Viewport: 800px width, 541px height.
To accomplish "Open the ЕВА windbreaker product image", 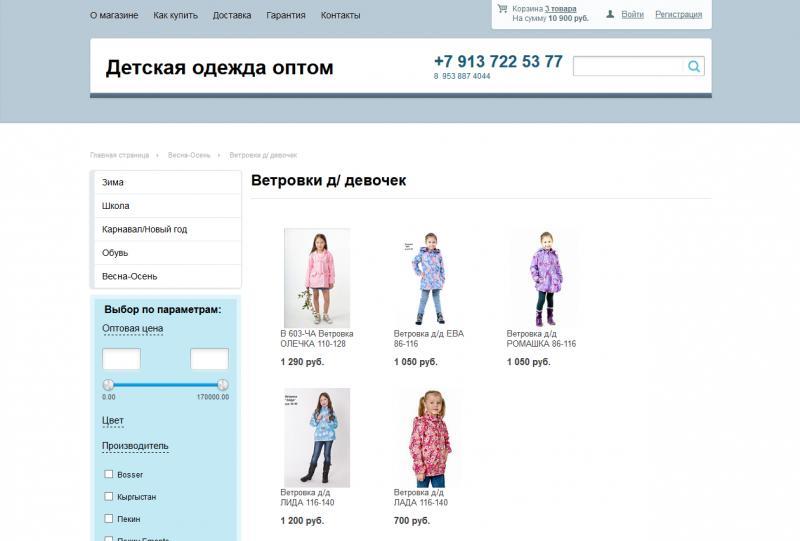I will pos(430,277).
